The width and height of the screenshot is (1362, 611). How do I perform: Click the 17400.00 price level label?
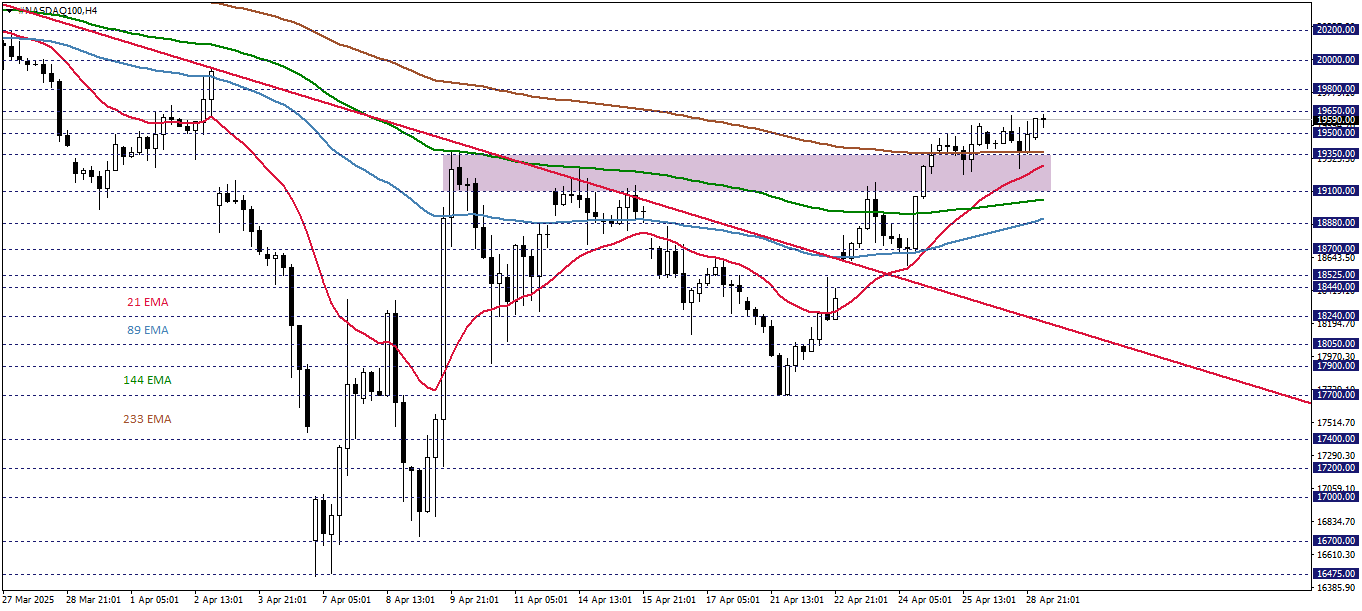pyautogui.click(x=1337, y=439)
